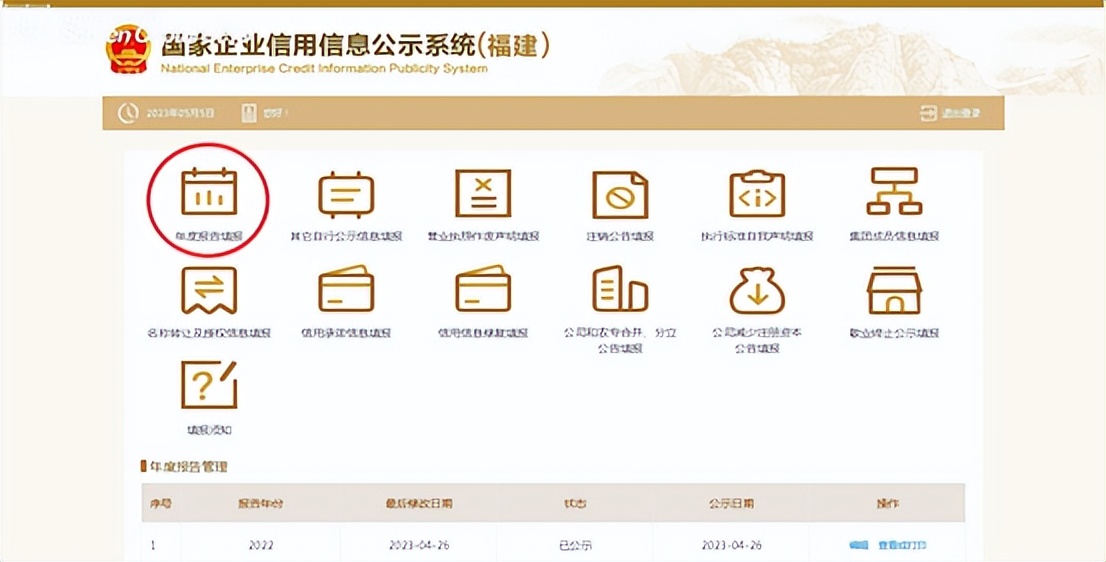
Task: Click the 年度报告管理 section heading
Action: pyautogui.click(x=188, y=467)
